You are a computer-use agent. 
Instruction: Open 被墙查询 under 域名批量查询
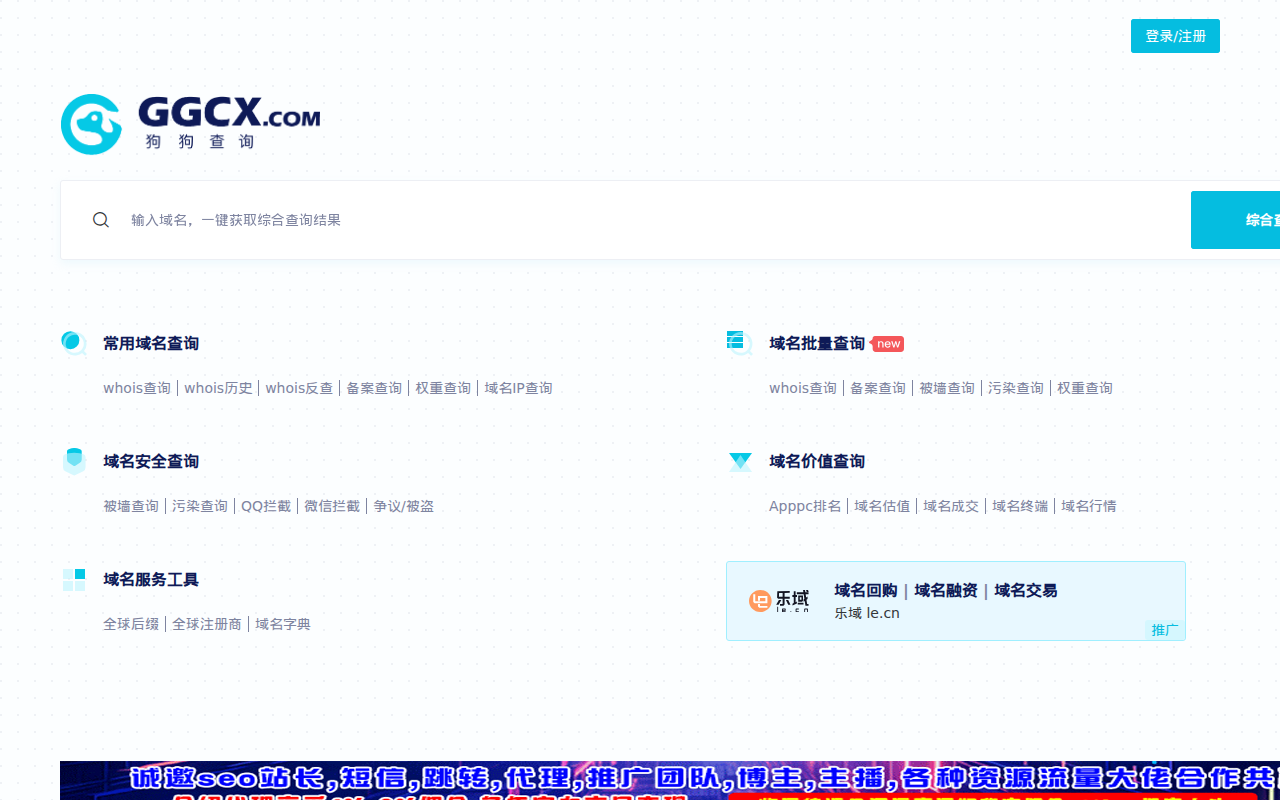point(947,388)
